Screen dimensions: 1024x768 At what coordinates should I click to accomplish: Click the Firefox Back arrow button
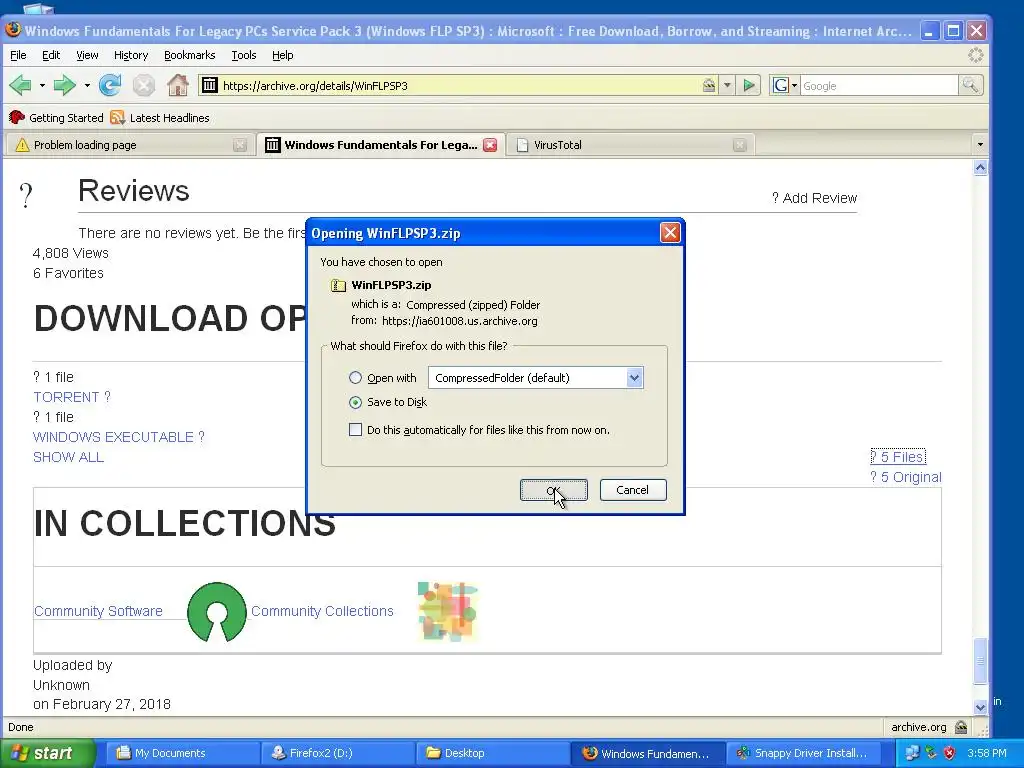pos(20,86)
